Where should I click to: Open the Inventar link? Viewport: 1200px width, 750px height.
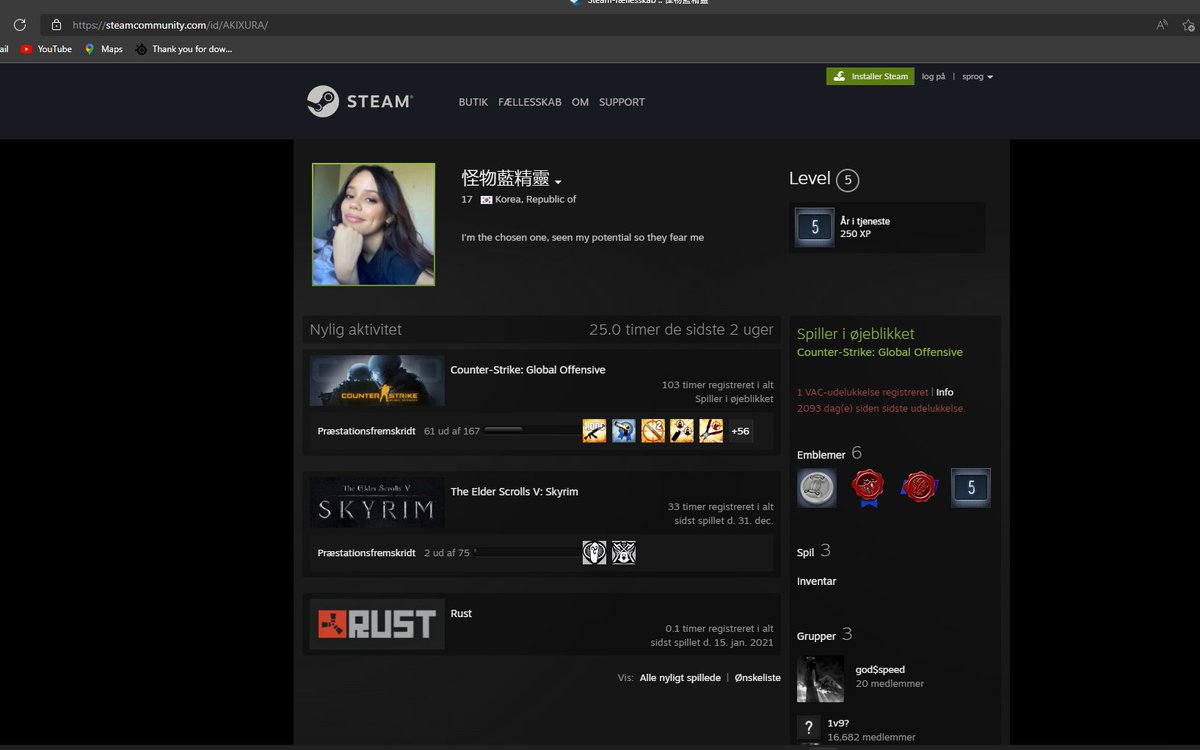pyautogui.click(x=817, y=582)
